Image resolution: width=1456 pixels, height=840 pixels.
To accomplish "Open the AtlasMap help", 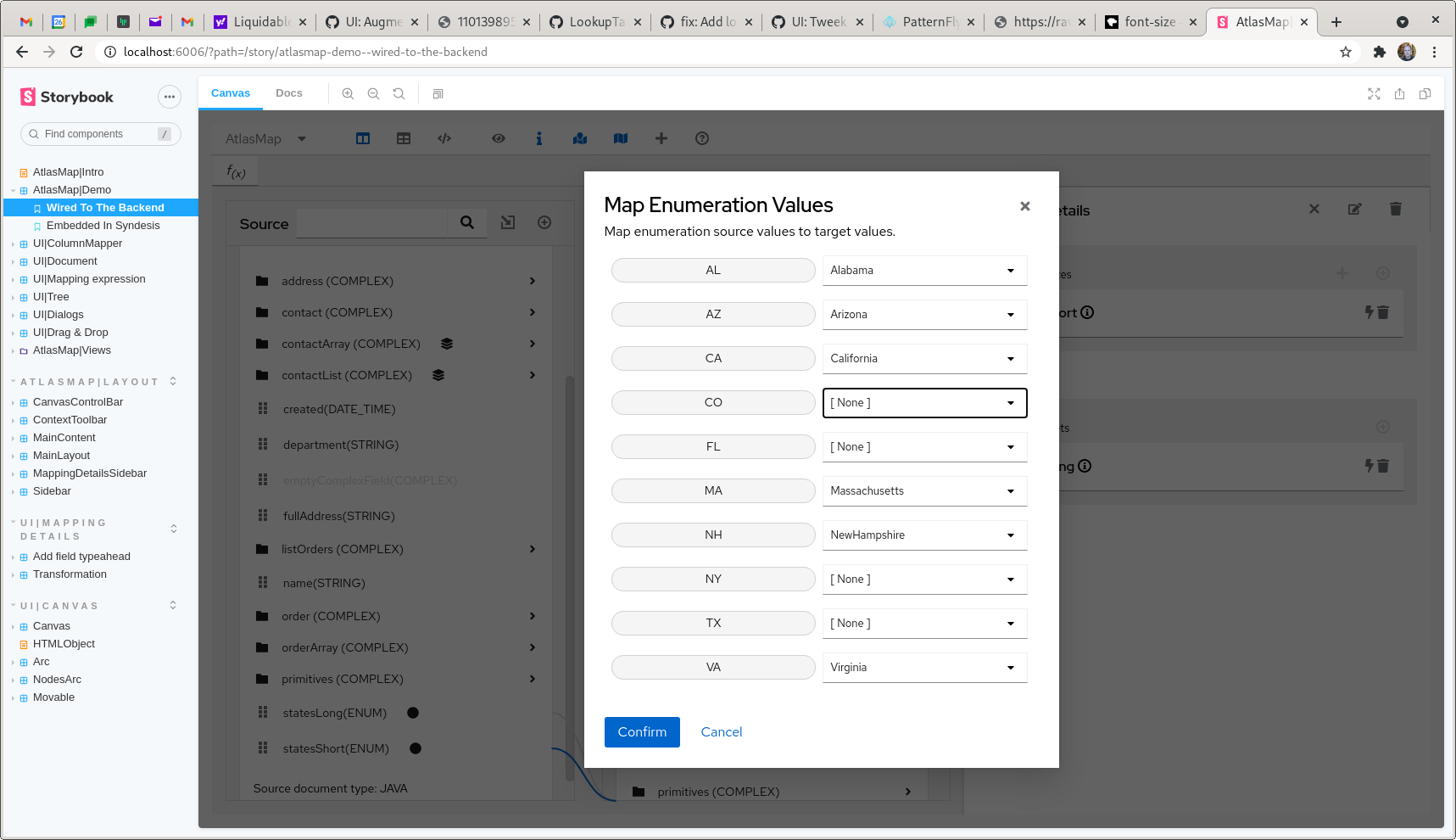I will pyautogui.click(x=701, y=138).
